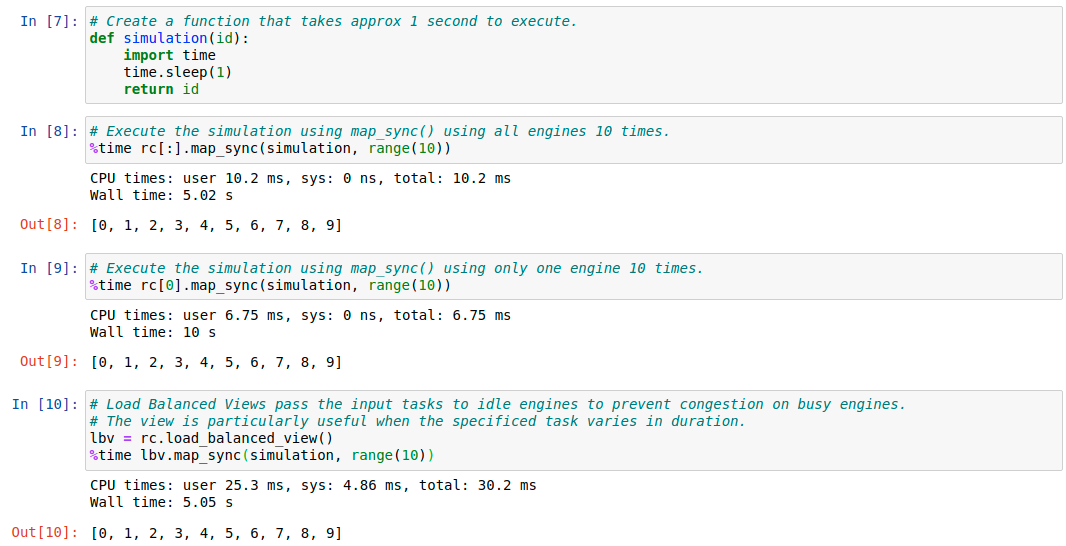Place cursor on time.sleep(1) line
The image size is (1066, 546).
177,72
